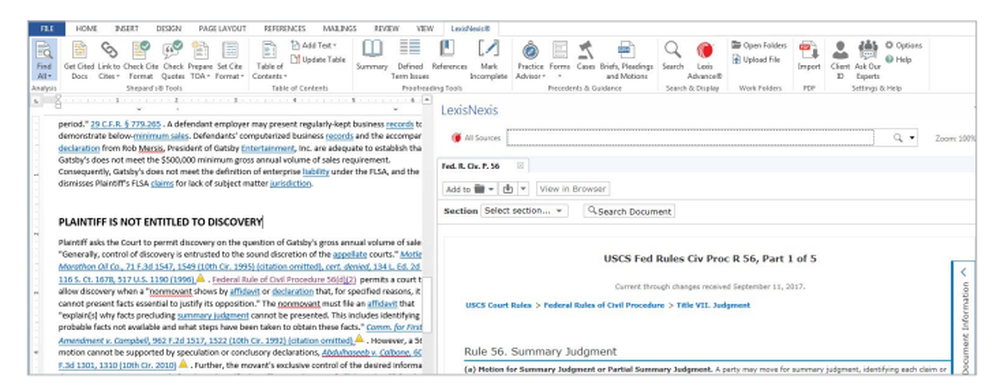Select the LexisNexis ribbon tab

471,29
